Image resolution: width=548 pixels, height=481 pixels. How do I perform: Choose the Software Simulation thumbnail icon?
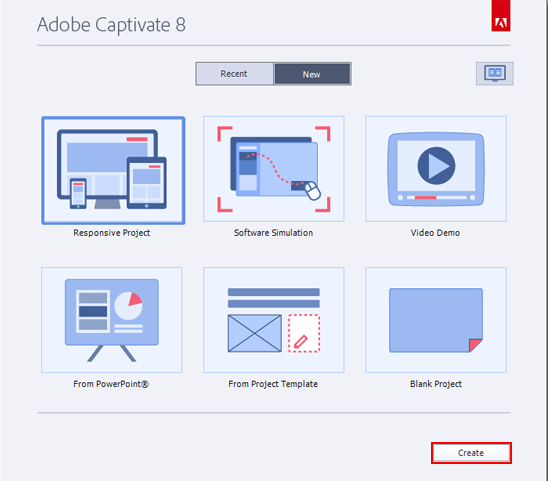coord(274,169)
